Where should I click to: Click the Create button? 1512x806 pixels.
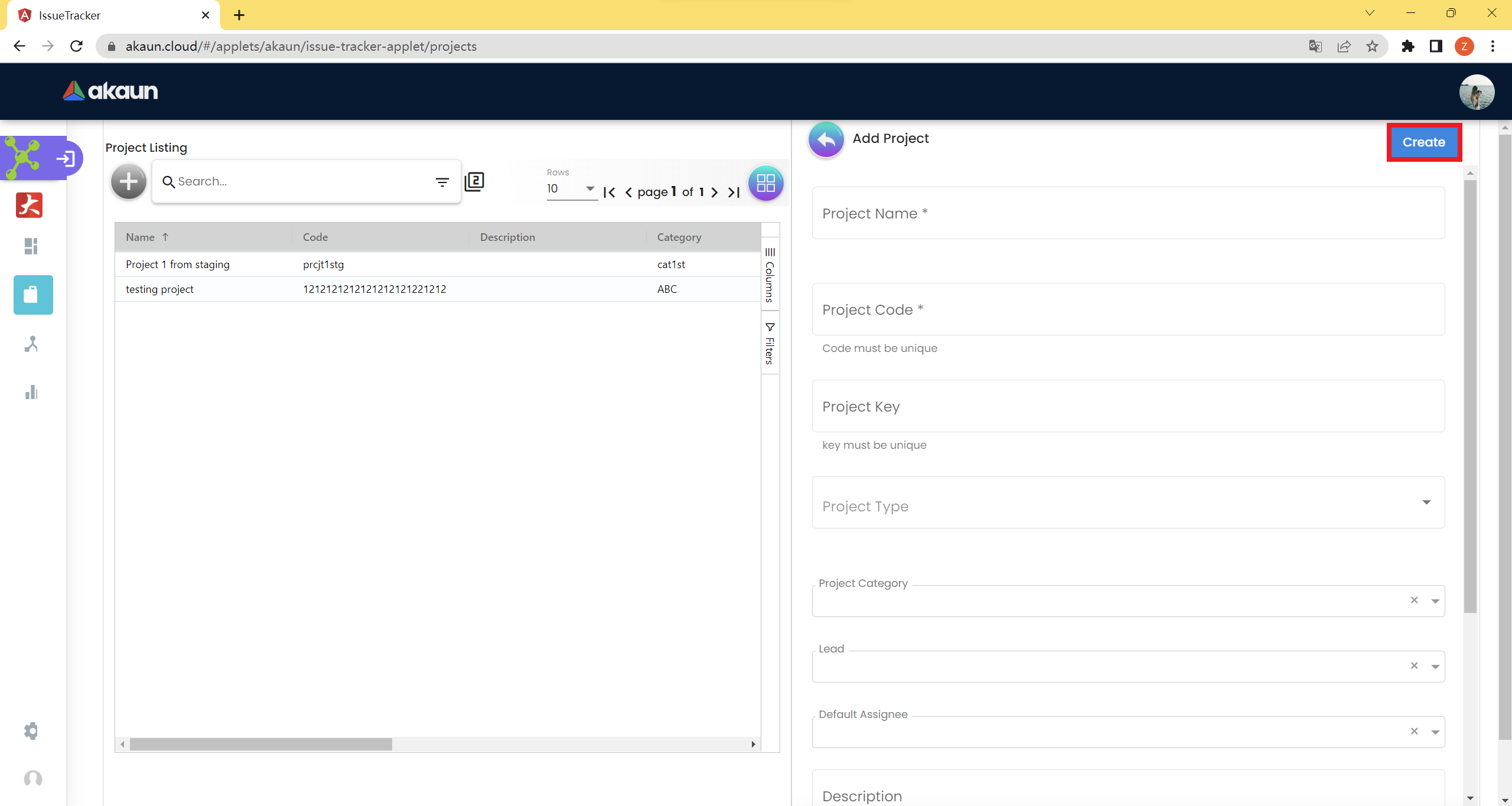pos(1423,142)
